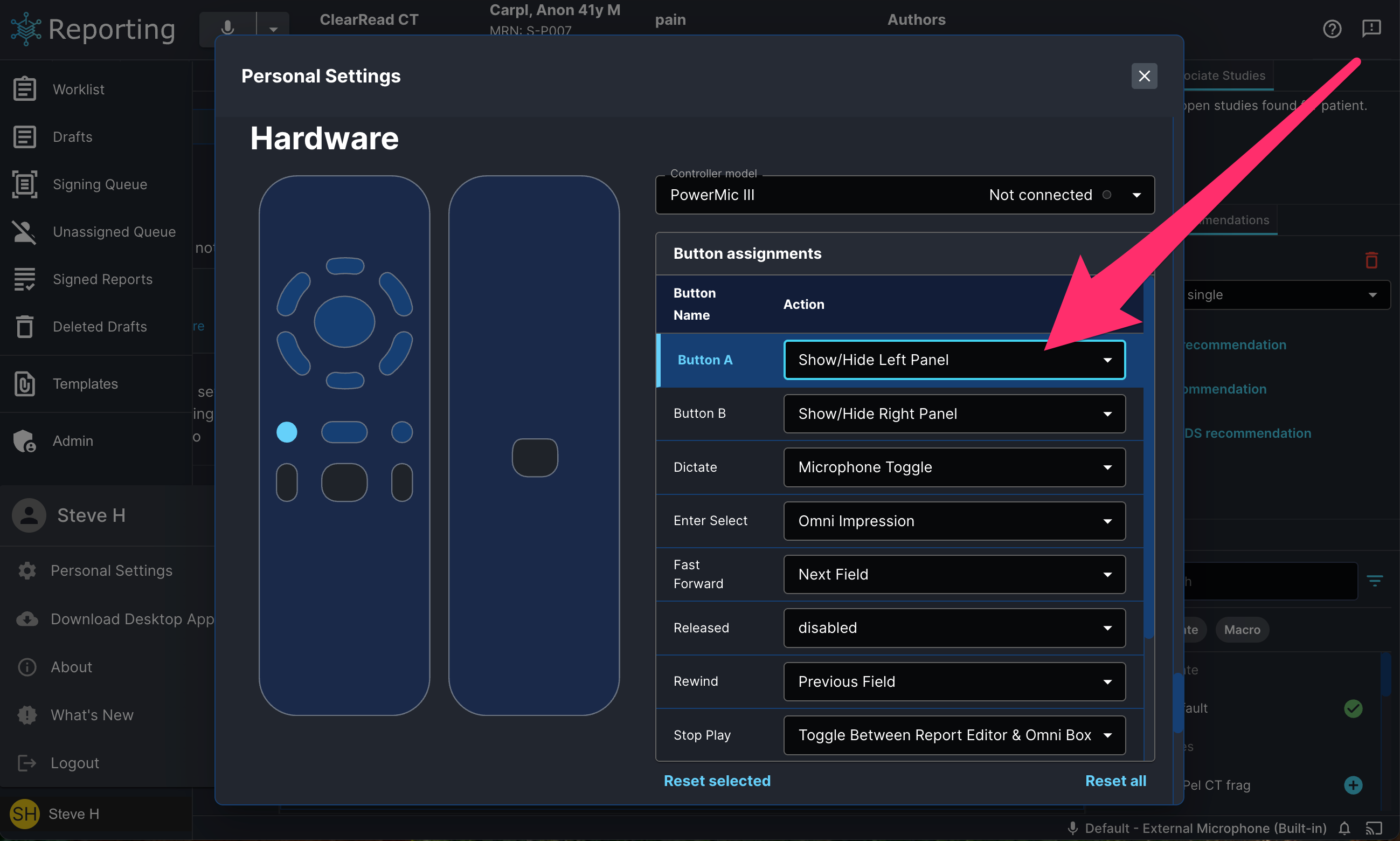Screen dimensions: 1400x841
Task: Open Personal Settings menu item
Action: [x=112, y=571]
